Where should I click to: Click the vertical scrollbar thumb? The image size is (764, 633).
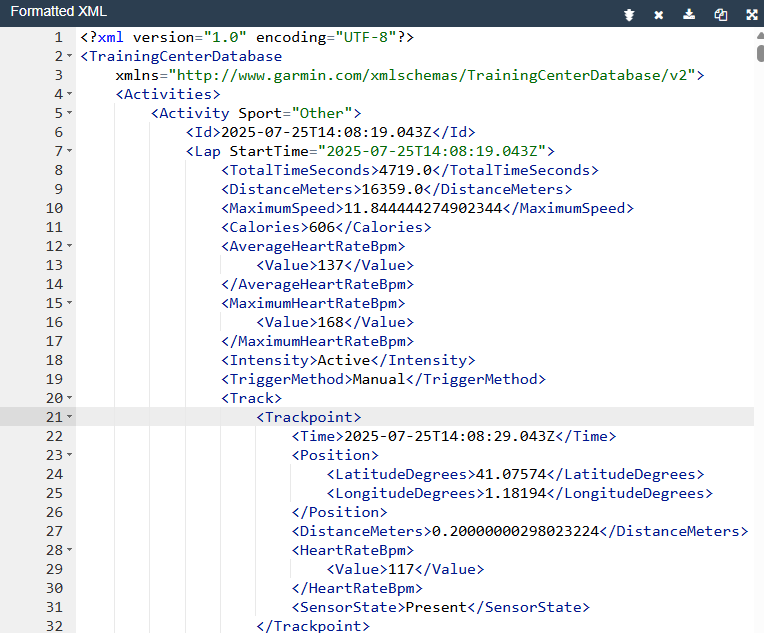[x=760, y=54]
